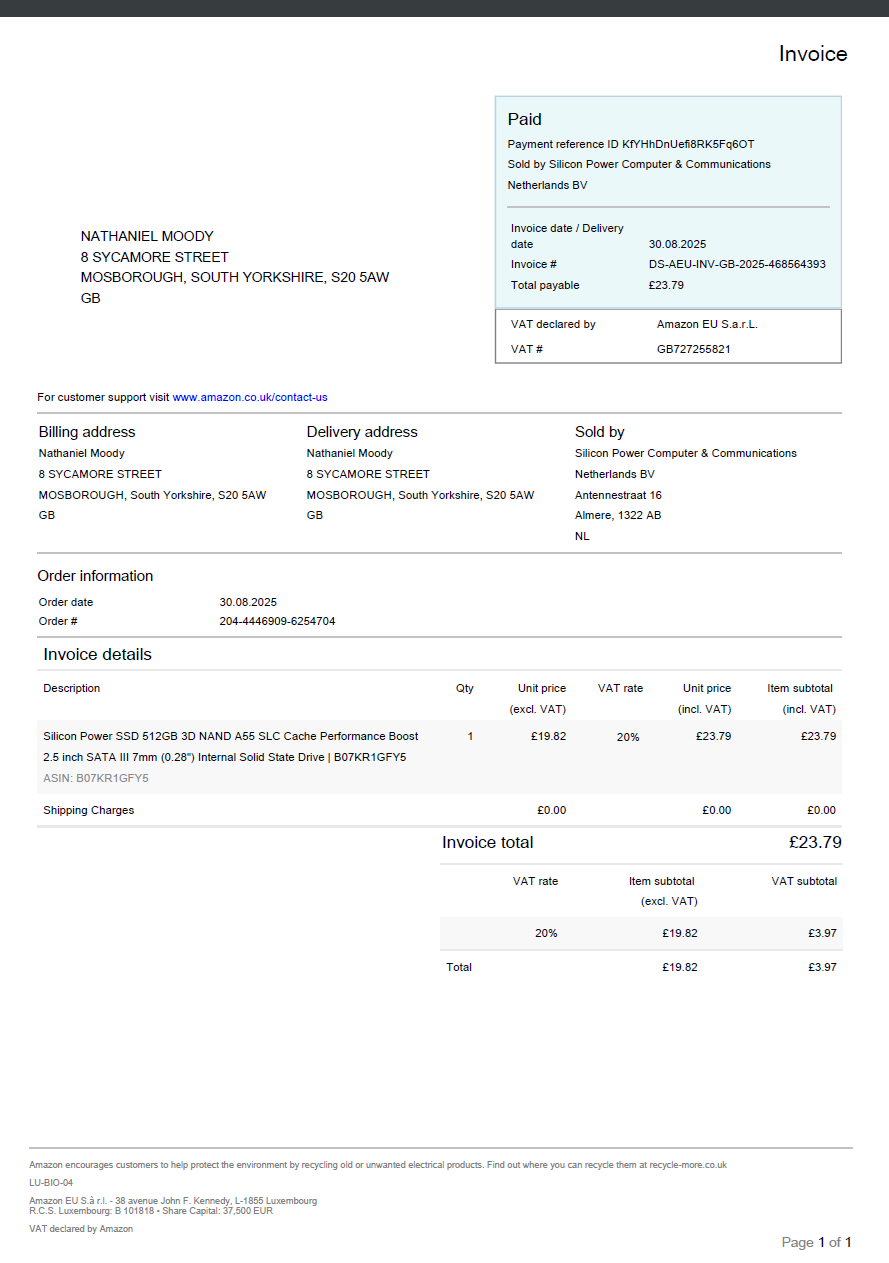Click the VAT number GB727255821
The width and height of the screenshot is (889, 1263).
pos(693,349)
